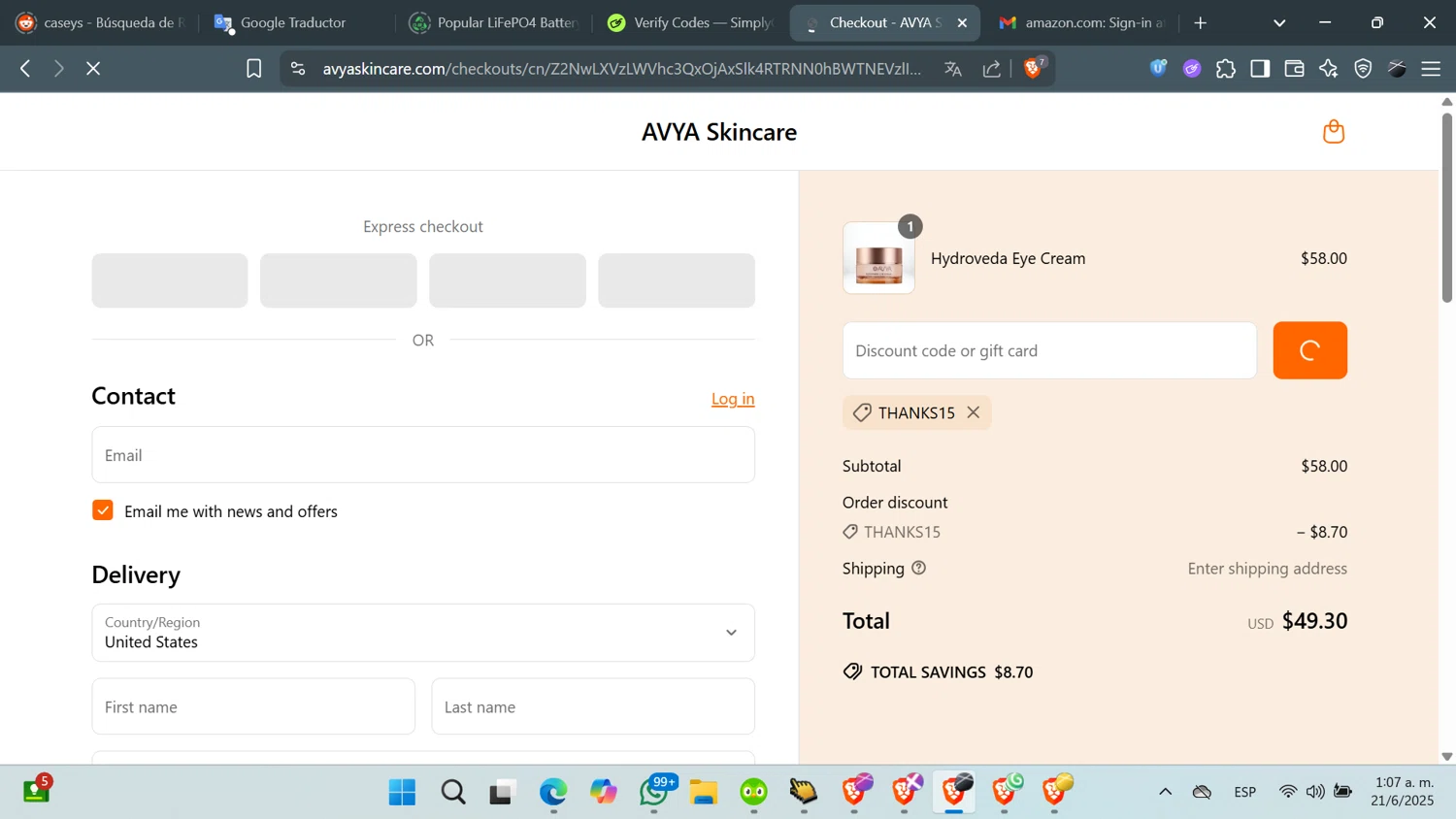The image size is (1456, 819).
Task: Click the second express checkout button
Action: click(x=339, y=280)
